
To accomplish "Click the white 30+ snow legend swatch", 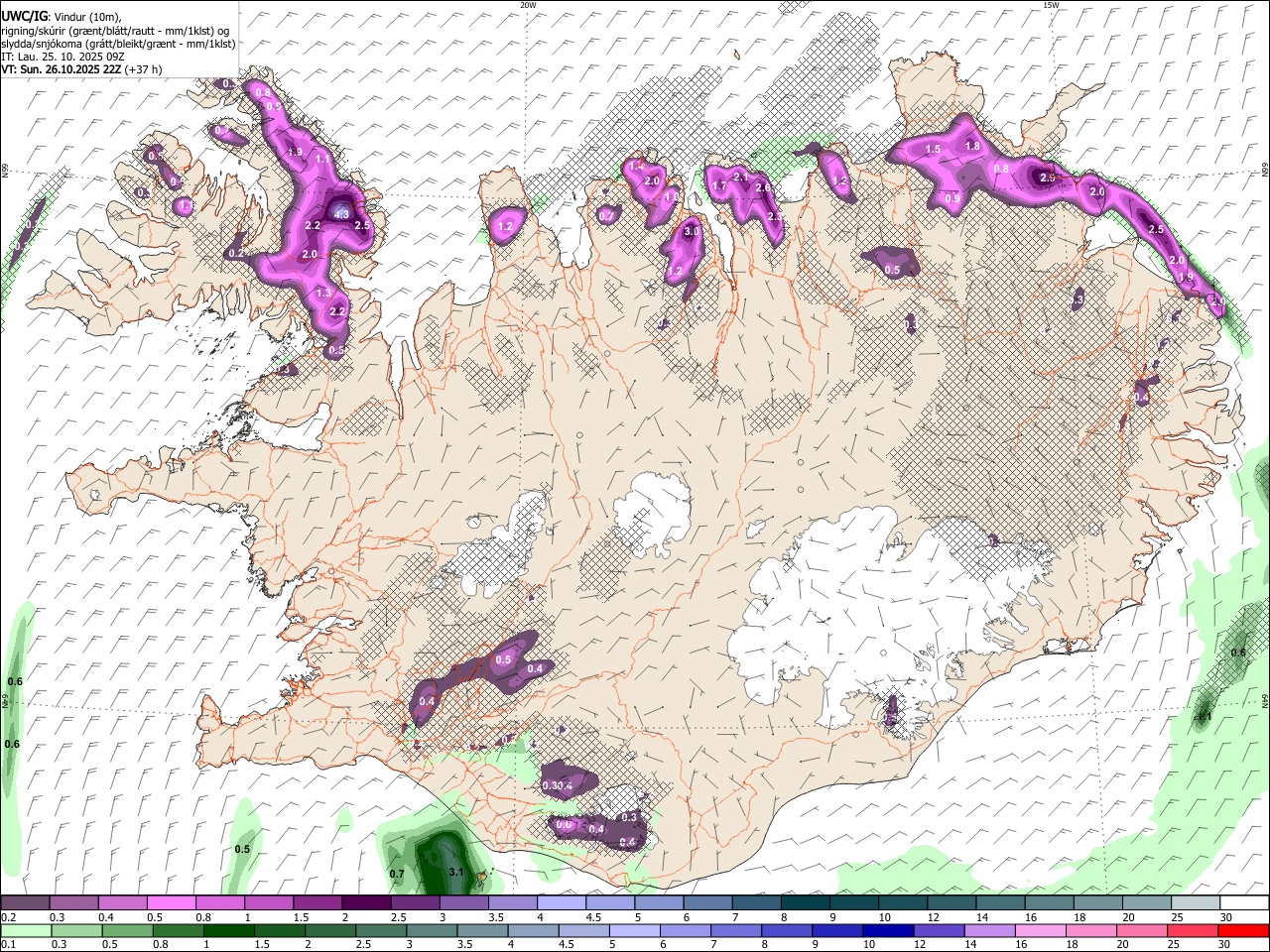I will 1244,903.
